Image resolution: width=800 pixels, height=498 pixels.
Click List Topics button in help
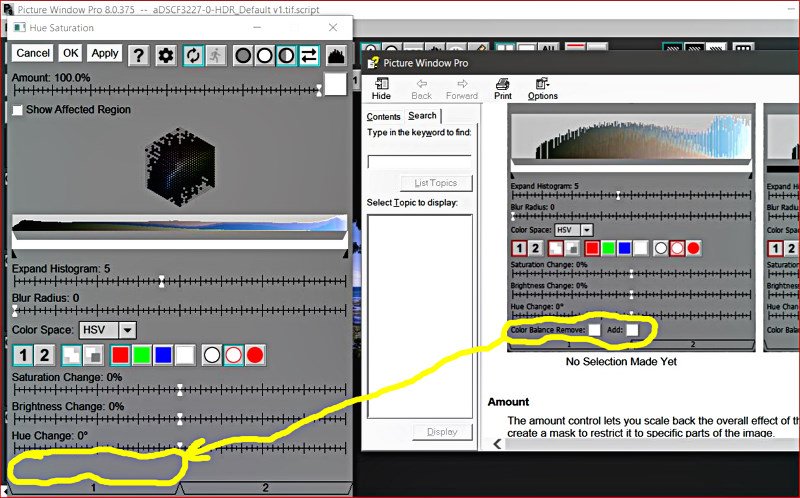[436, 183]
